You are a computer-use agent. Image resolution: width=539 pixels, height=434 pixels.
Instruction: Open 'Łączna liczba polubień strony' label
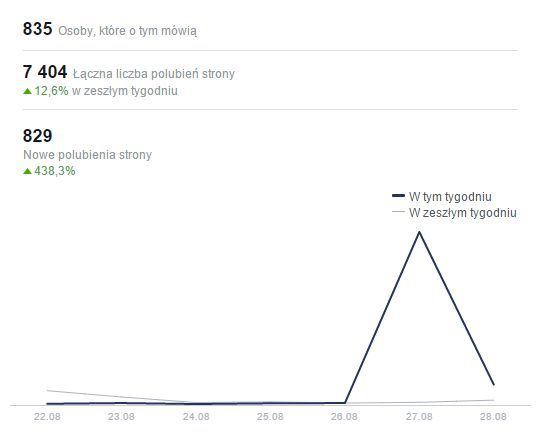click(x=154, y=74)
